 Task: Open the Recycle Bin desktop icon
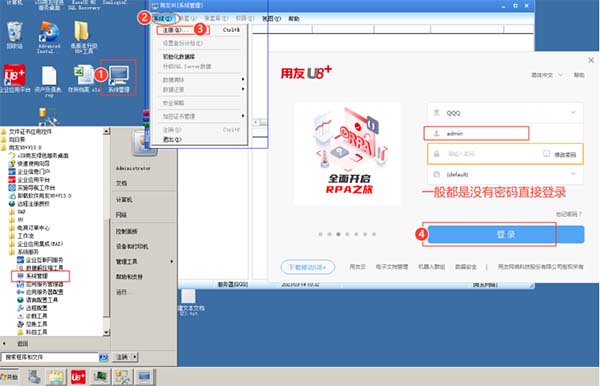tap(15, 33)
